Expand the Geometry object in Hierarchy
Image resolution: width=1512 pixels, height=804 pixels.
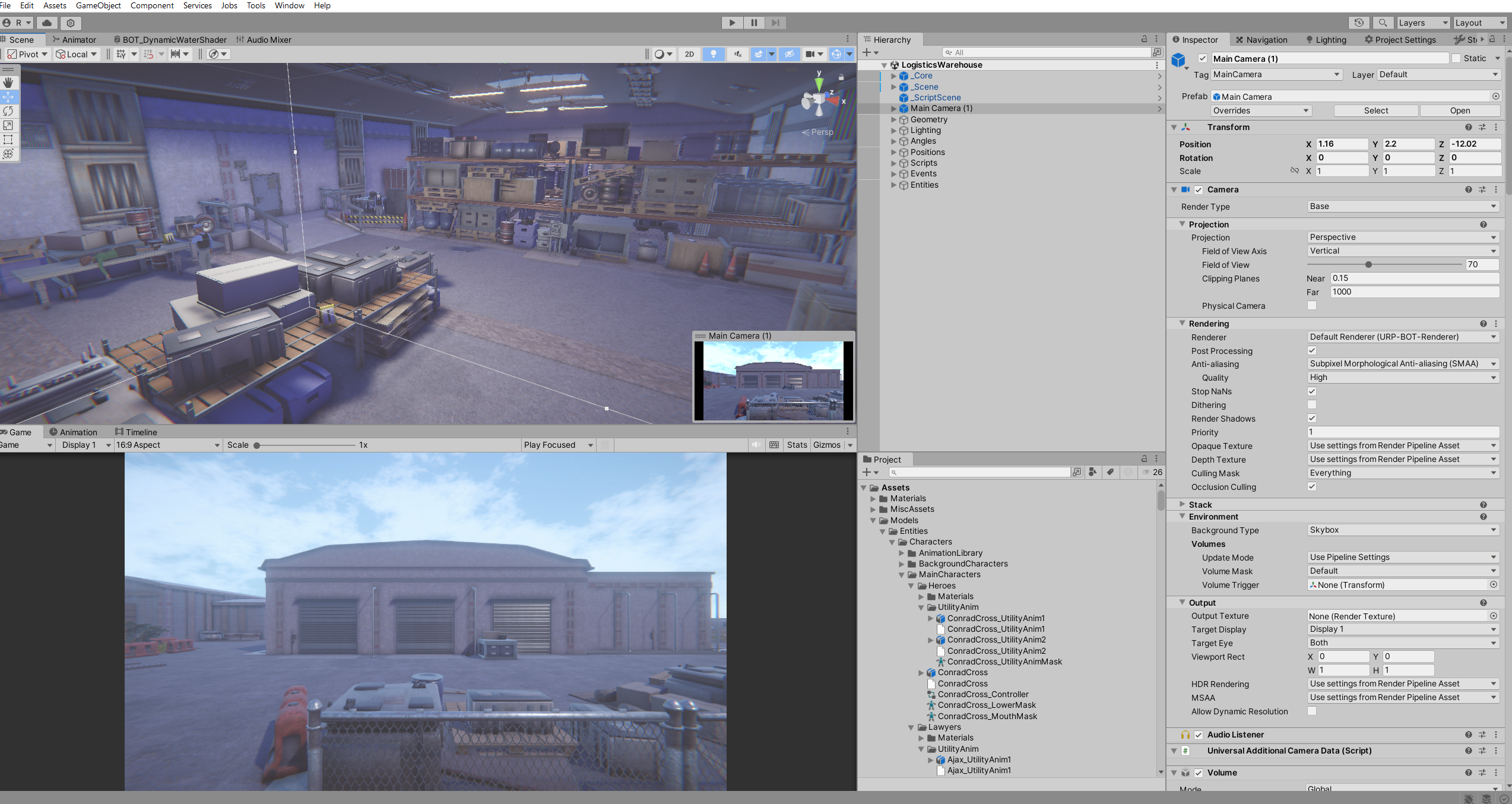[893, 119]
